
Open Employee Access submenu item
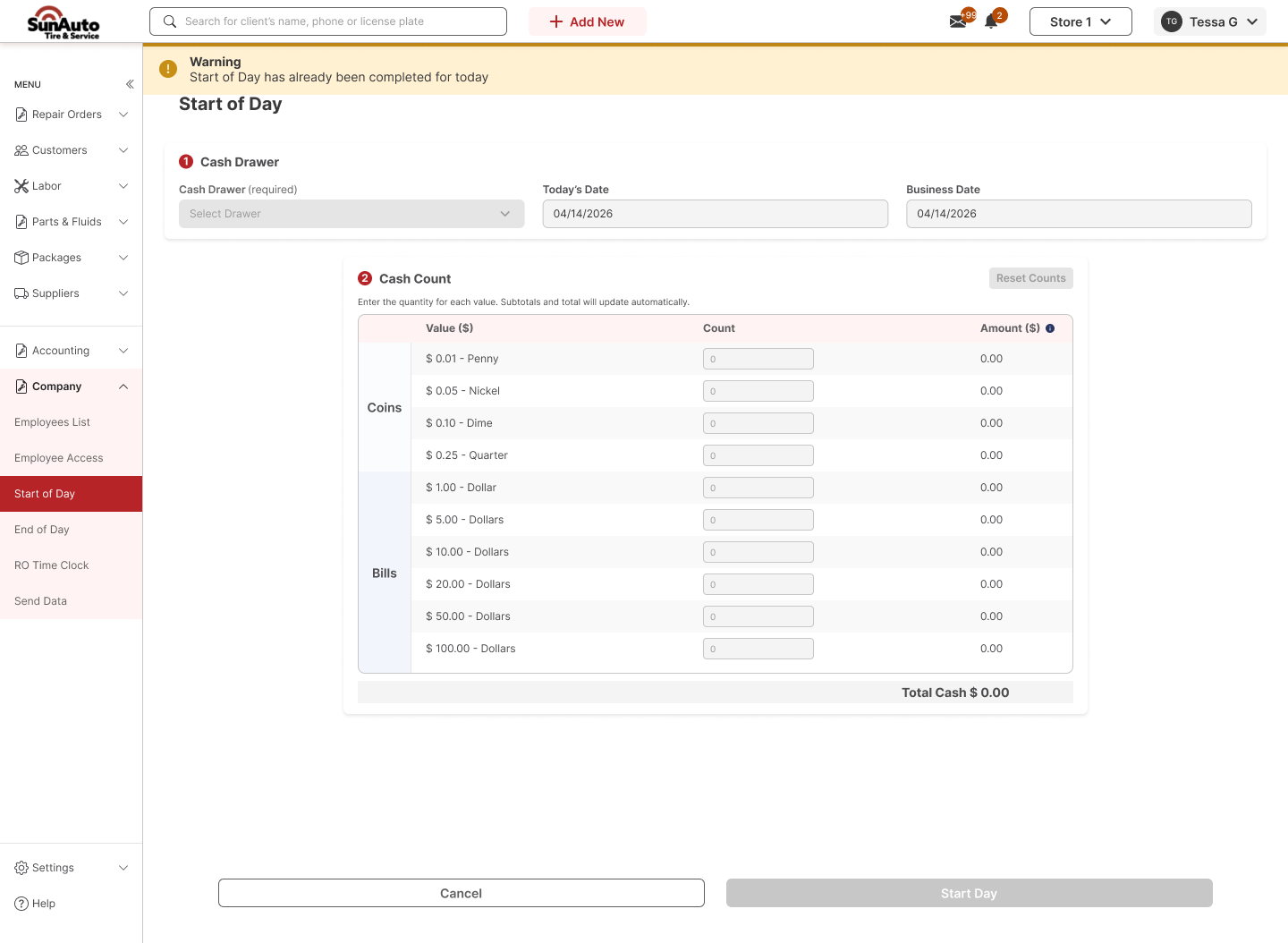[x=72, y=458]
